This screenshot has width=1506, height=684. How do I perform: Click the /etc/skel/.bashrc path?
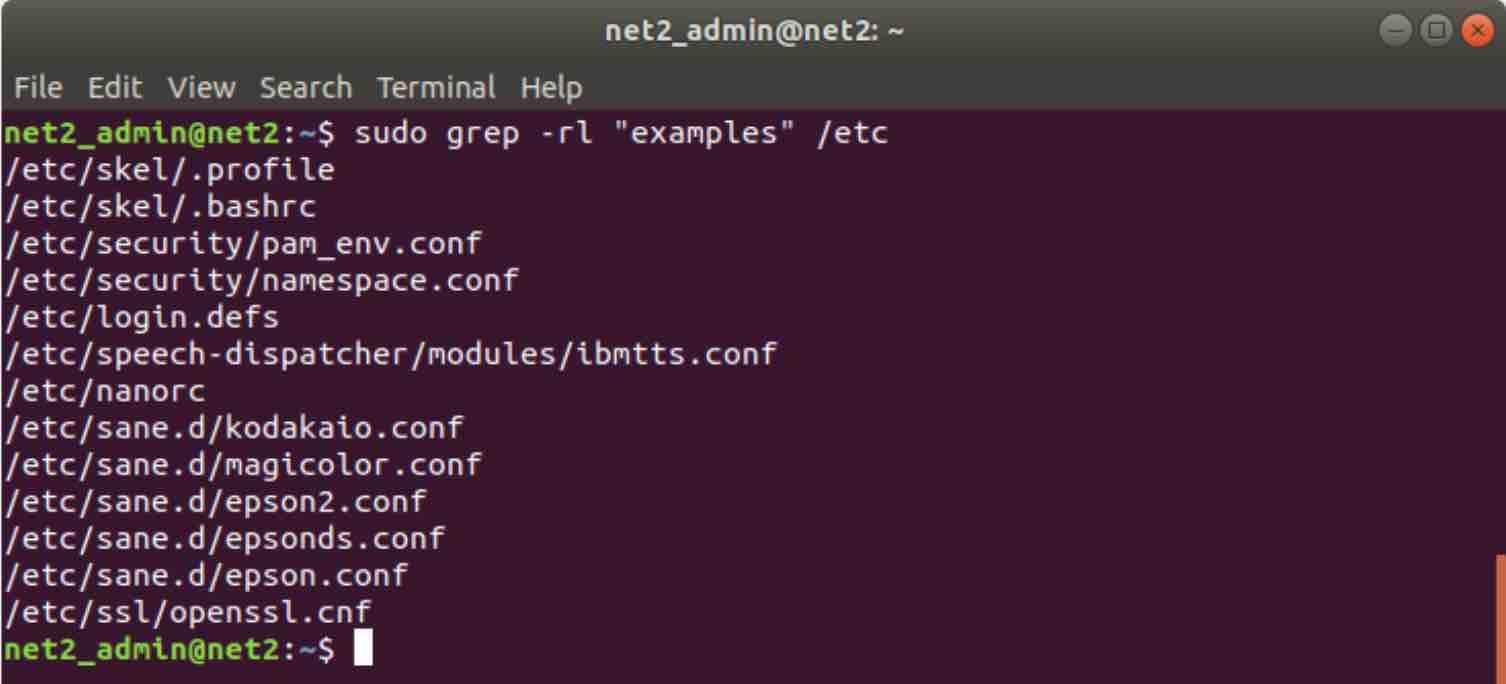[160, 206]
